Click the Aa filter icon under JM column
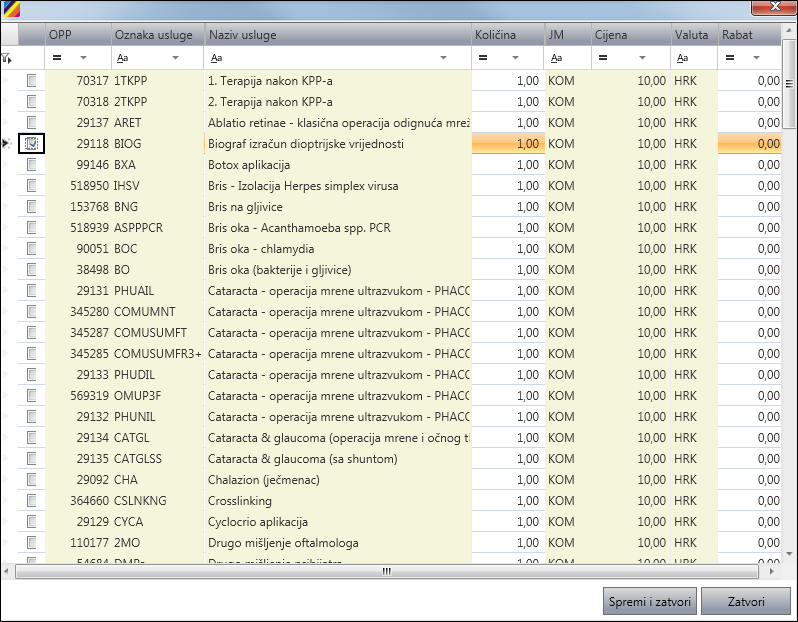This screenshot has width=798, height=622. point(556,58)
